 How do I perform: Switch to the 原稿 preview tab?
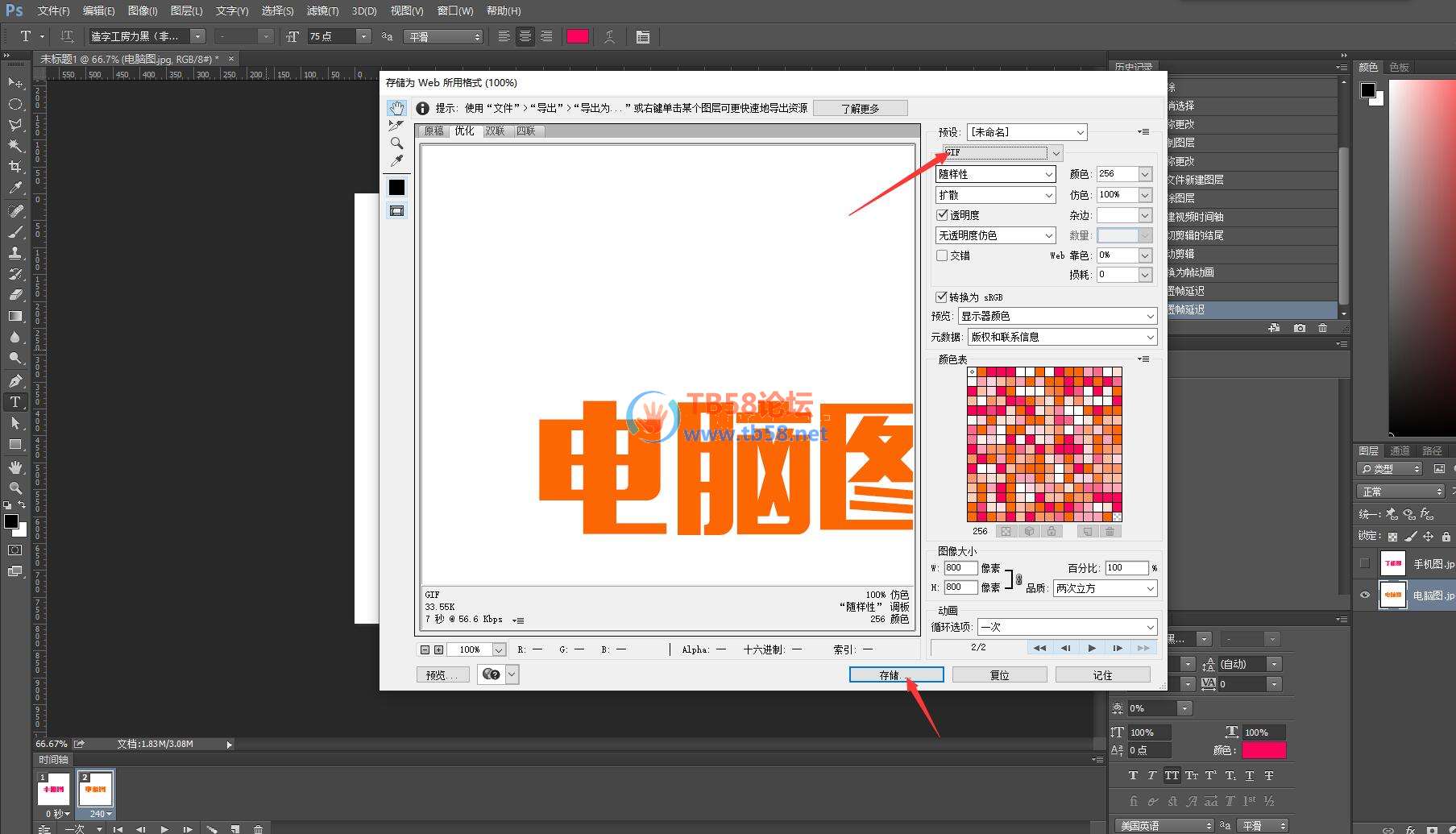(x=434, y=131)
